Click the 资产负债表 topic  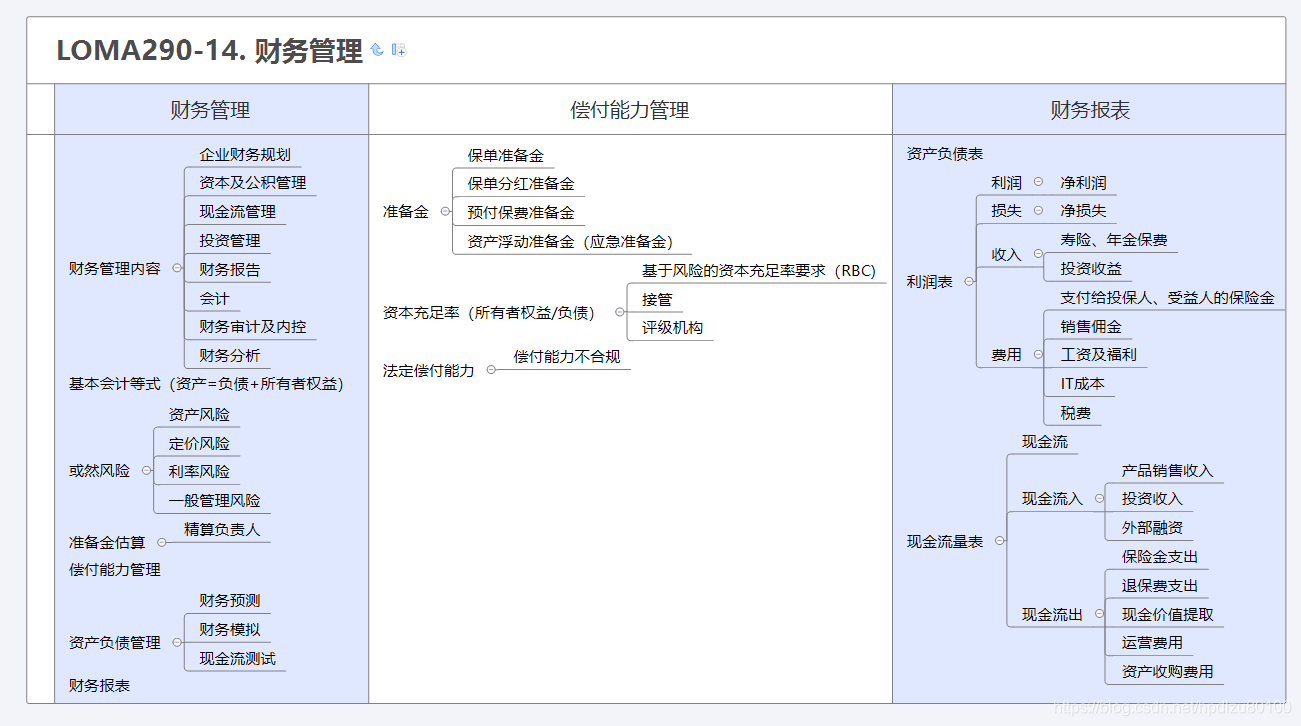point(945,154)
